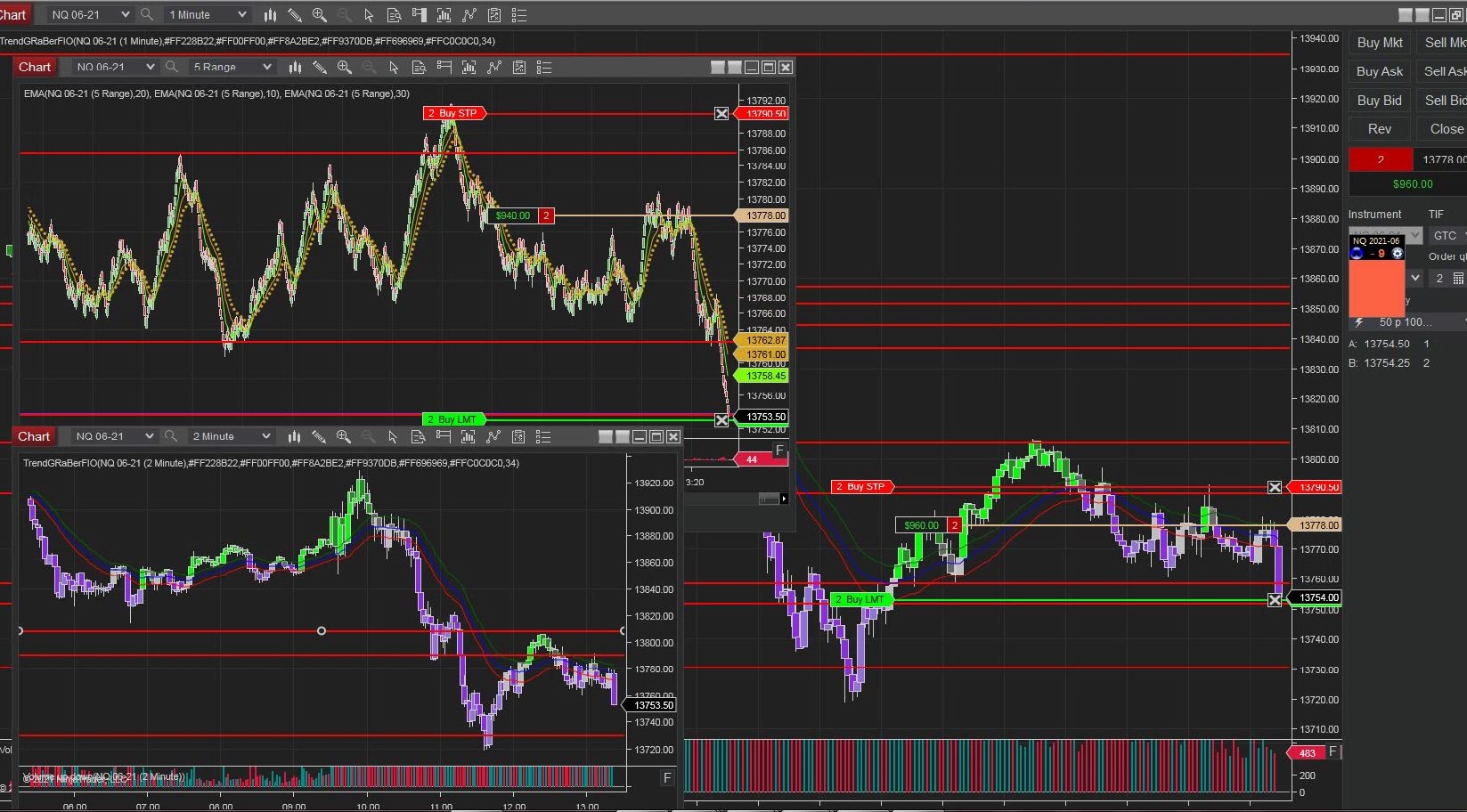
Task: Click $940.00 position marker on 5 Range chart
Action: pyautogui.click(x=520, y=215)
